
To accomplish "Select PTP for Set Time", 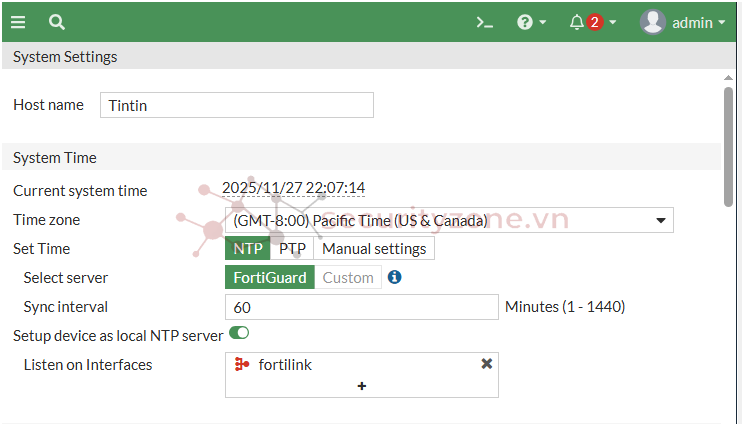I will (292, 249).
